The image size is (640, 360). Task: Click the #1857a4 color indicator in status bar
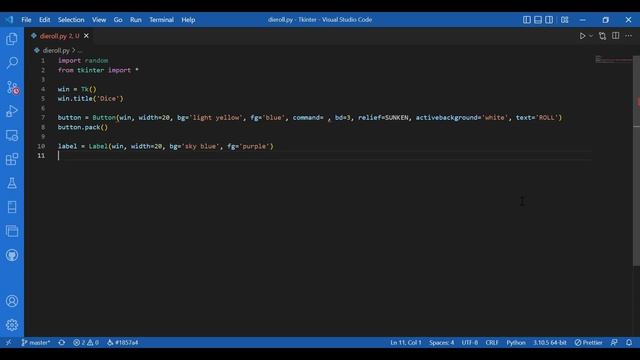(x=123, y=342)
